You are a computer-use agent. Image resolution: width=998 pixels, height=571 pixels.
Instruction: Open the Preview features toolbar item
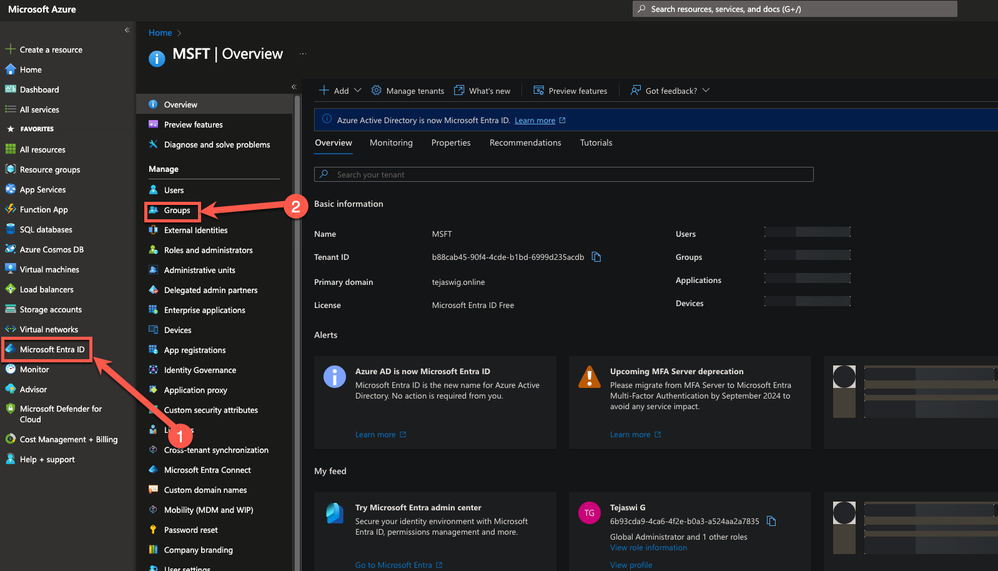tap(570, 90)
